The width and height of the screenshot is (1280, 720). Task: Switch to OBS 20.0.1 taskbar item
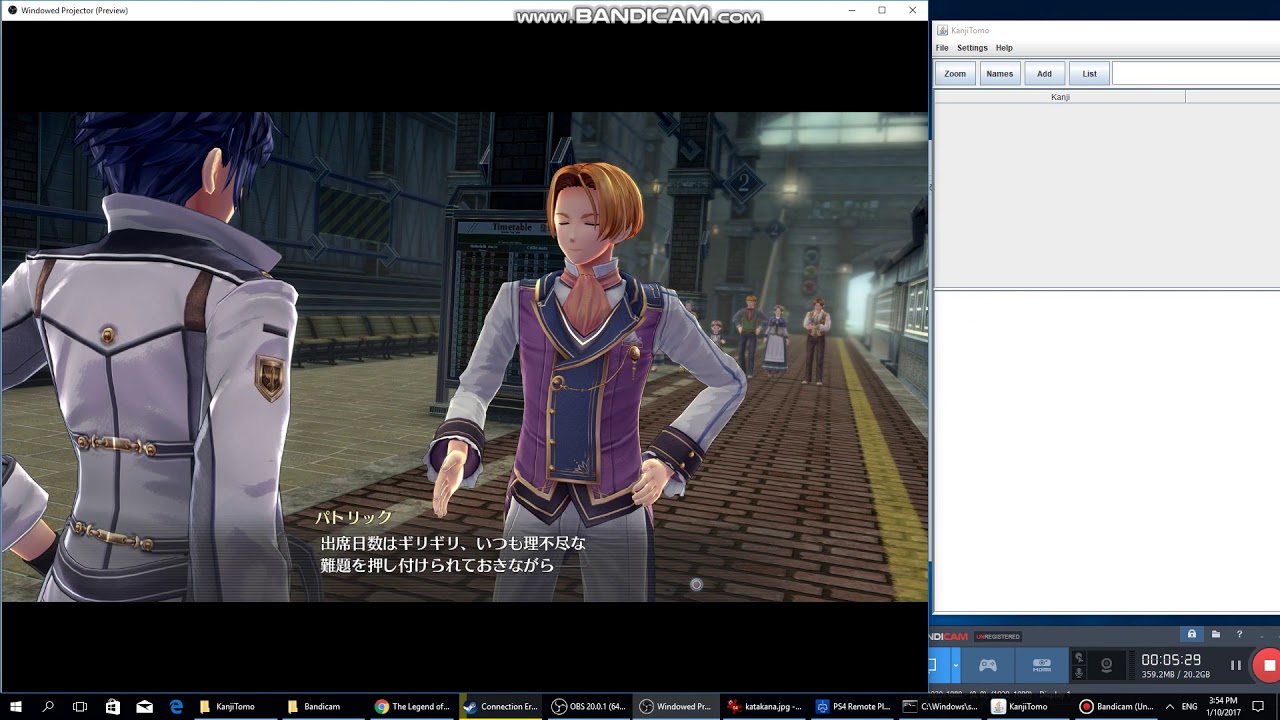[589, 706]
